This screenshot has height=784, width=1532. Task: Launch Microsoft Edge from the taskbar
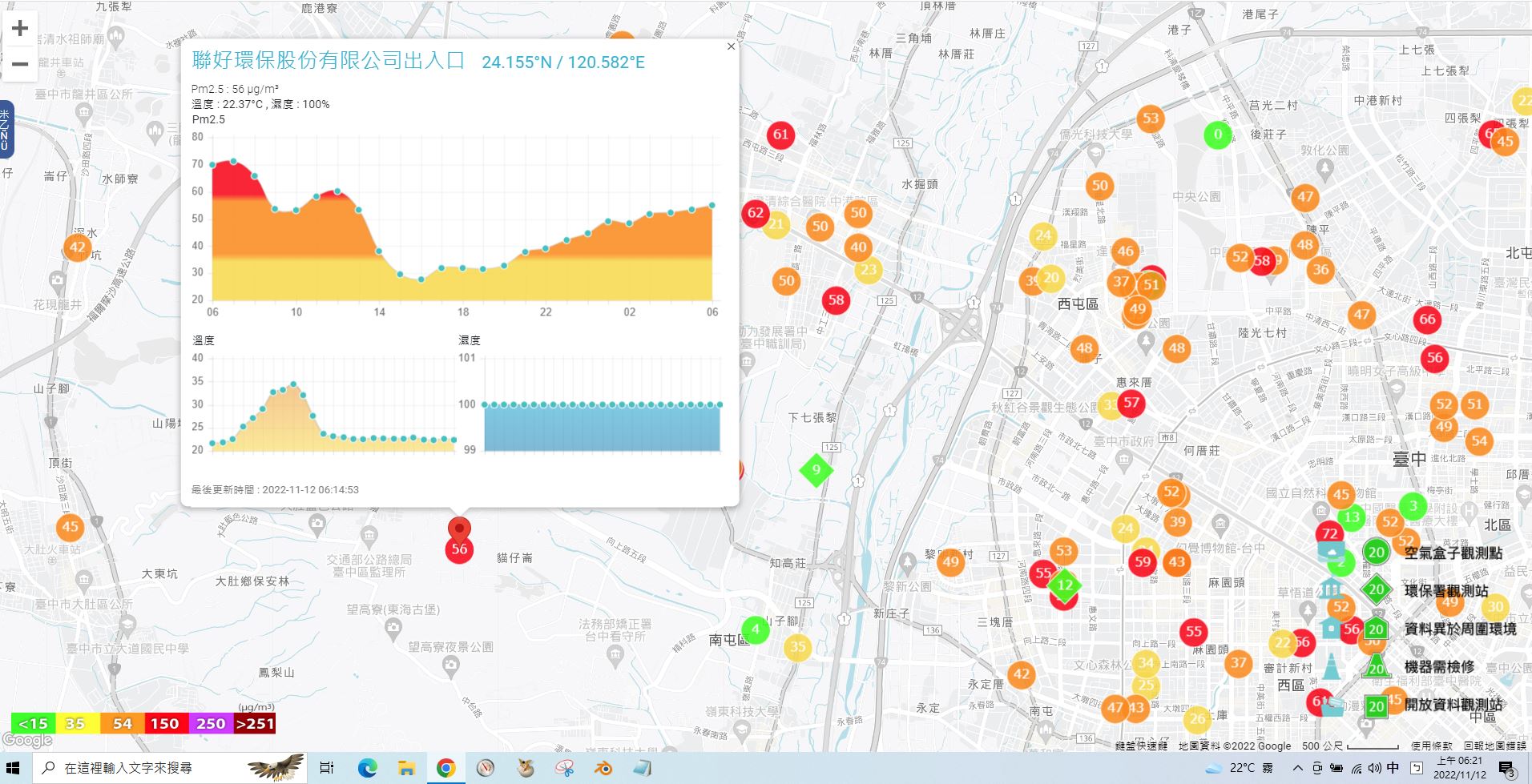[x=367, y=768]
